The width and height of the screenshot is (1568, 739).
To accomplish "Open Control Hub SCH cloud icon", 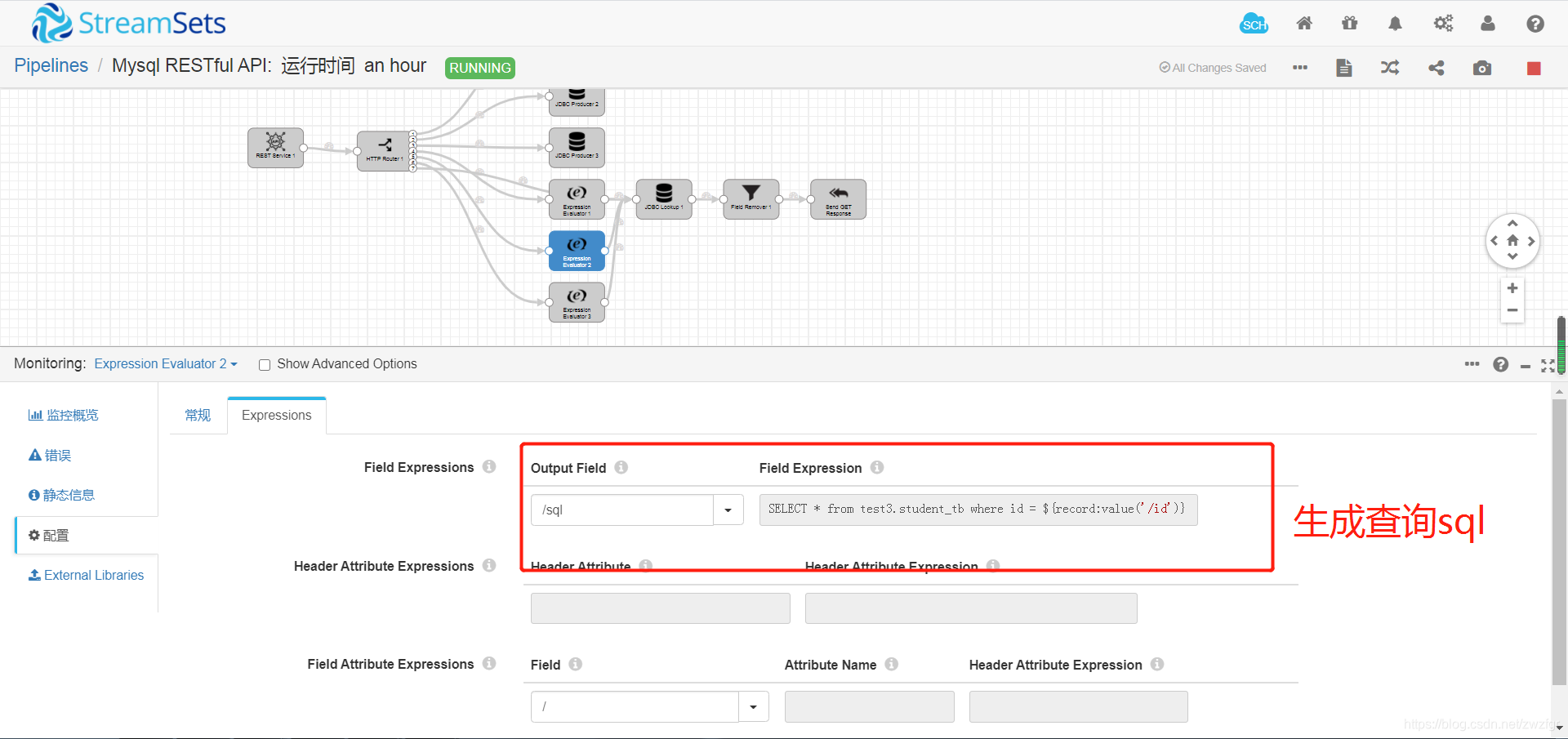I will pyautogui.click(x=1254, y=24).
